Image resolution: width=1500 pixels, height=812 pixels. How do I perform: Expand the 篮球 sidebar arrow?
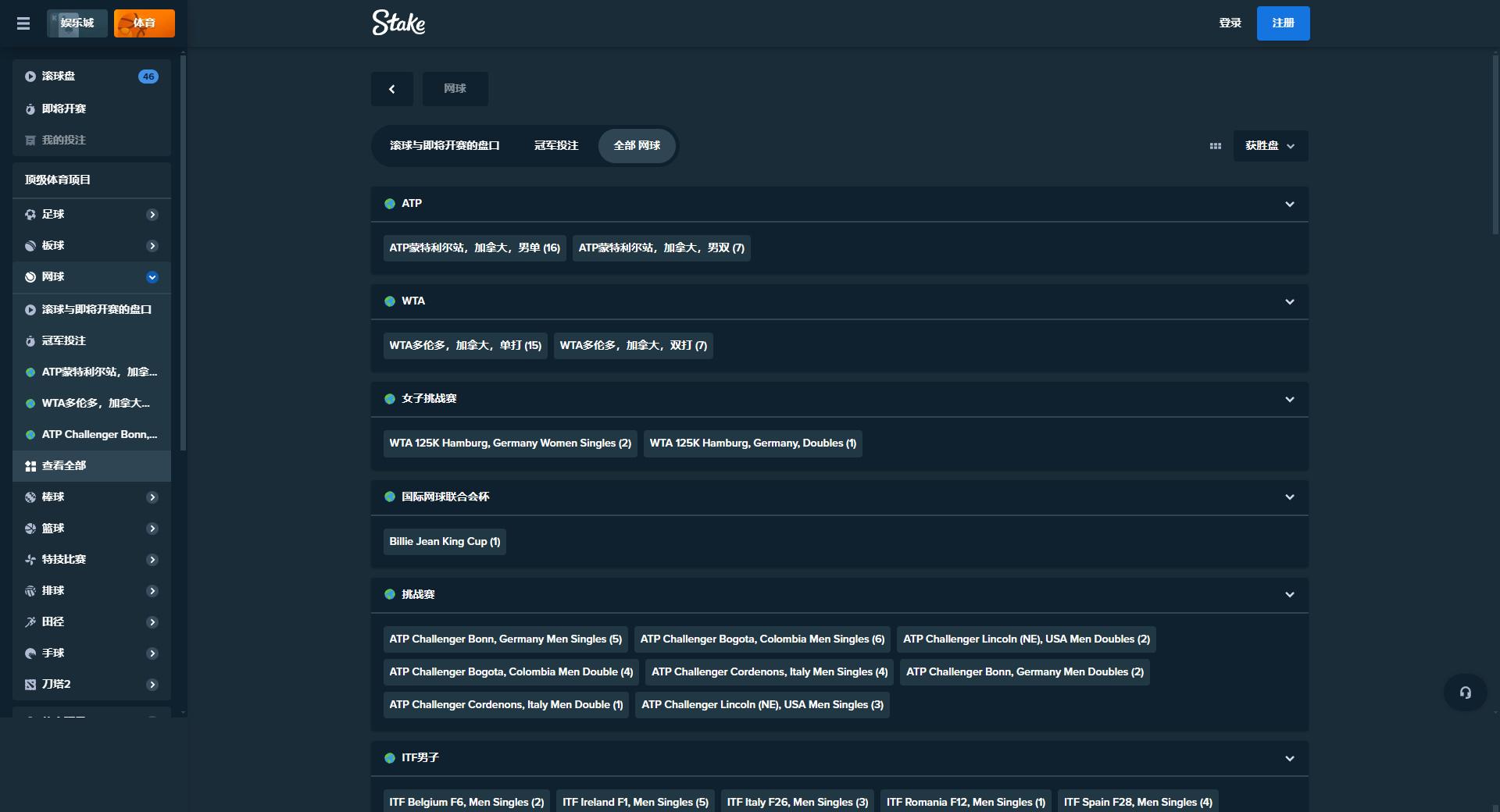152,529
